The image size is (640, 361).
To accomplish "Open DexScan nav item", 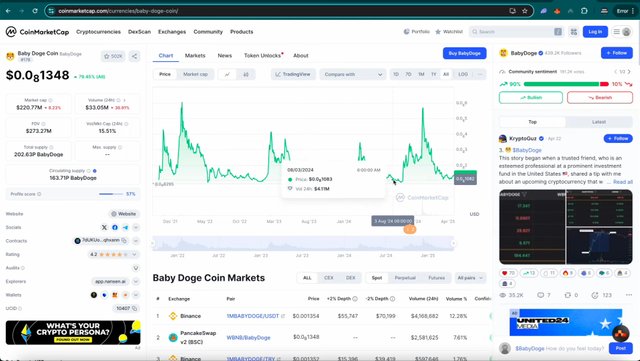I will pyautogui.click(x=139, y=32).
